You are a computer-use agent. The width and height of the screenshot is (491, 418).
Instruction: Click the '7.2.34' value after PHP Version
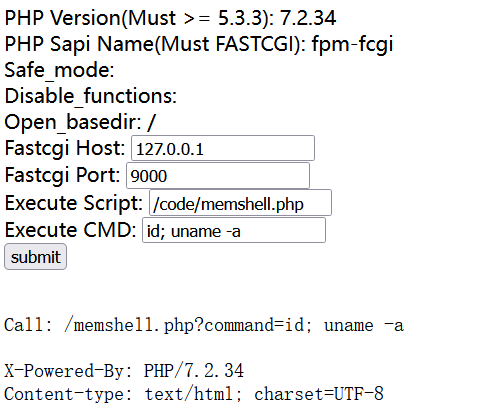click(x=308, y=18)
